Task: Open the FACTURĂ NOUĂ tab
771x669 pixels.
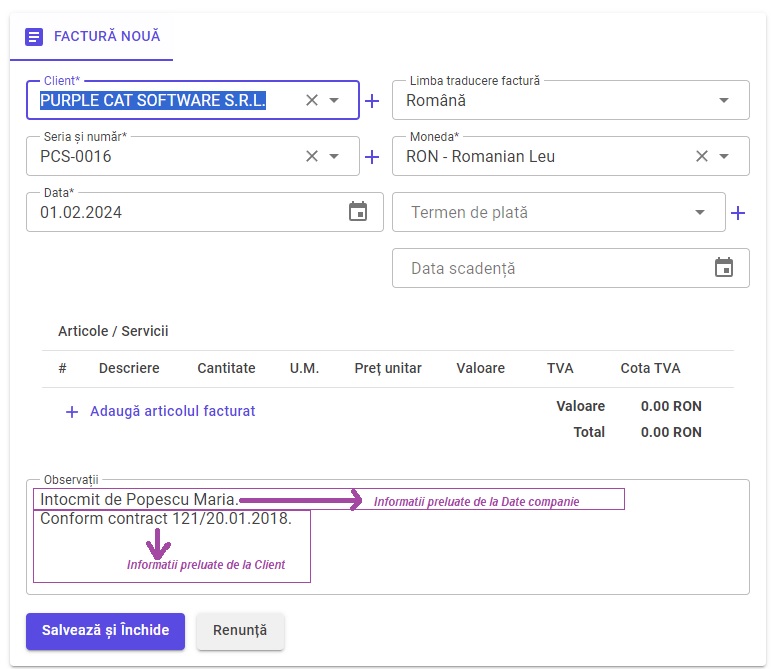Action: (91, 37)
